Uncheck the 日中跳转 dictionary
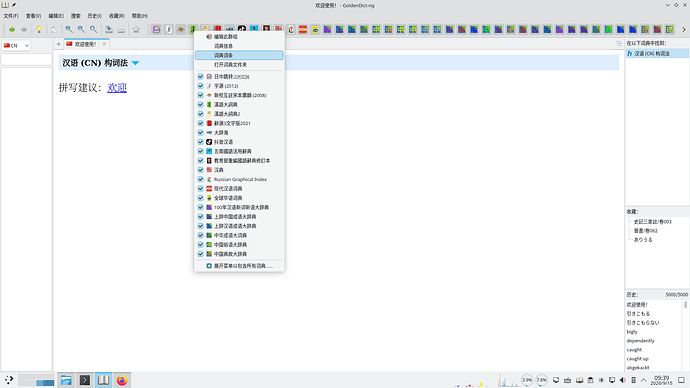This screenshot has width=690, height=388. 201,77
